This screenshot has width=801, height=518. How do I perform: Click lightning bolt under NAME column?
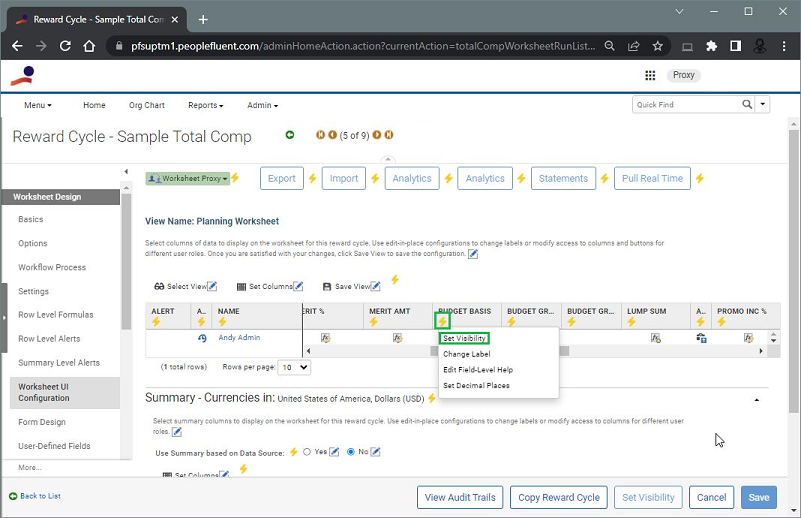click(x=222, y=322)
